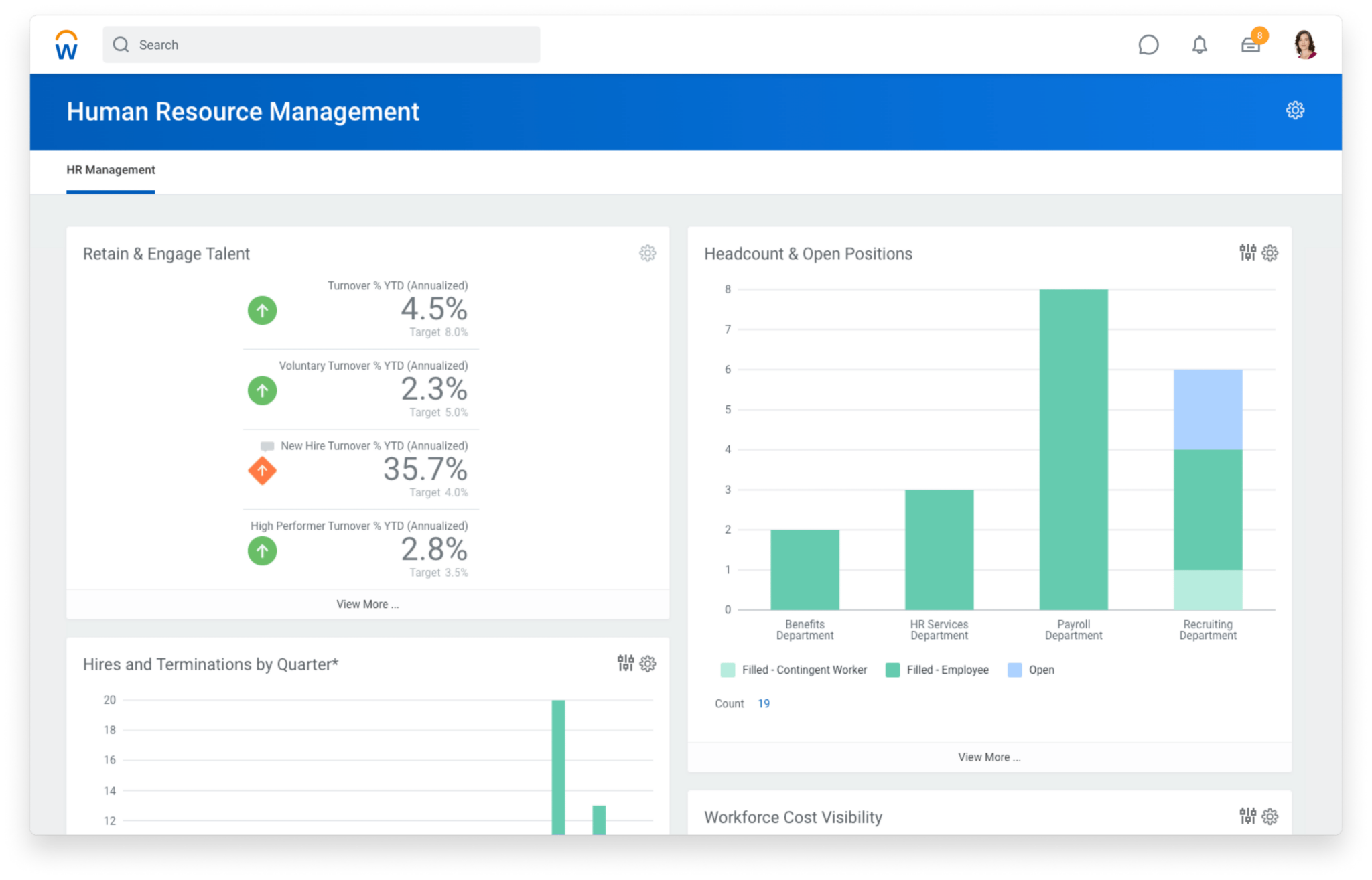Open the gear on Workforce Cost Visibility
This screenshot has width=1372, height=880.
point(1270,816)
